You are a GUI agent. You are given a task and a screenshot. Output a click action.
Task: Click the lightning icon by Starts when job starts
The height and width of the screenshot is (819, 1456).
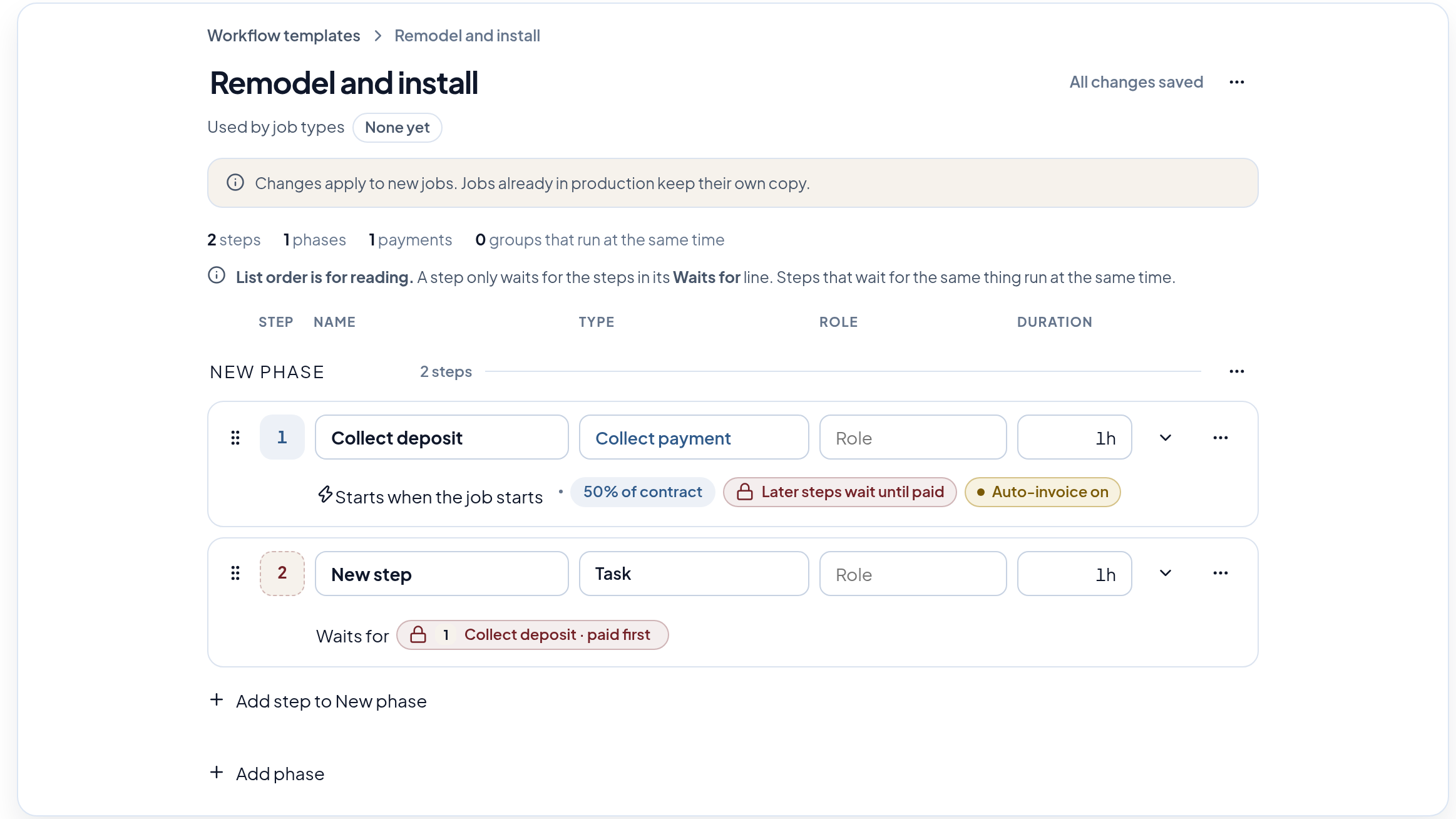(325, 494)
